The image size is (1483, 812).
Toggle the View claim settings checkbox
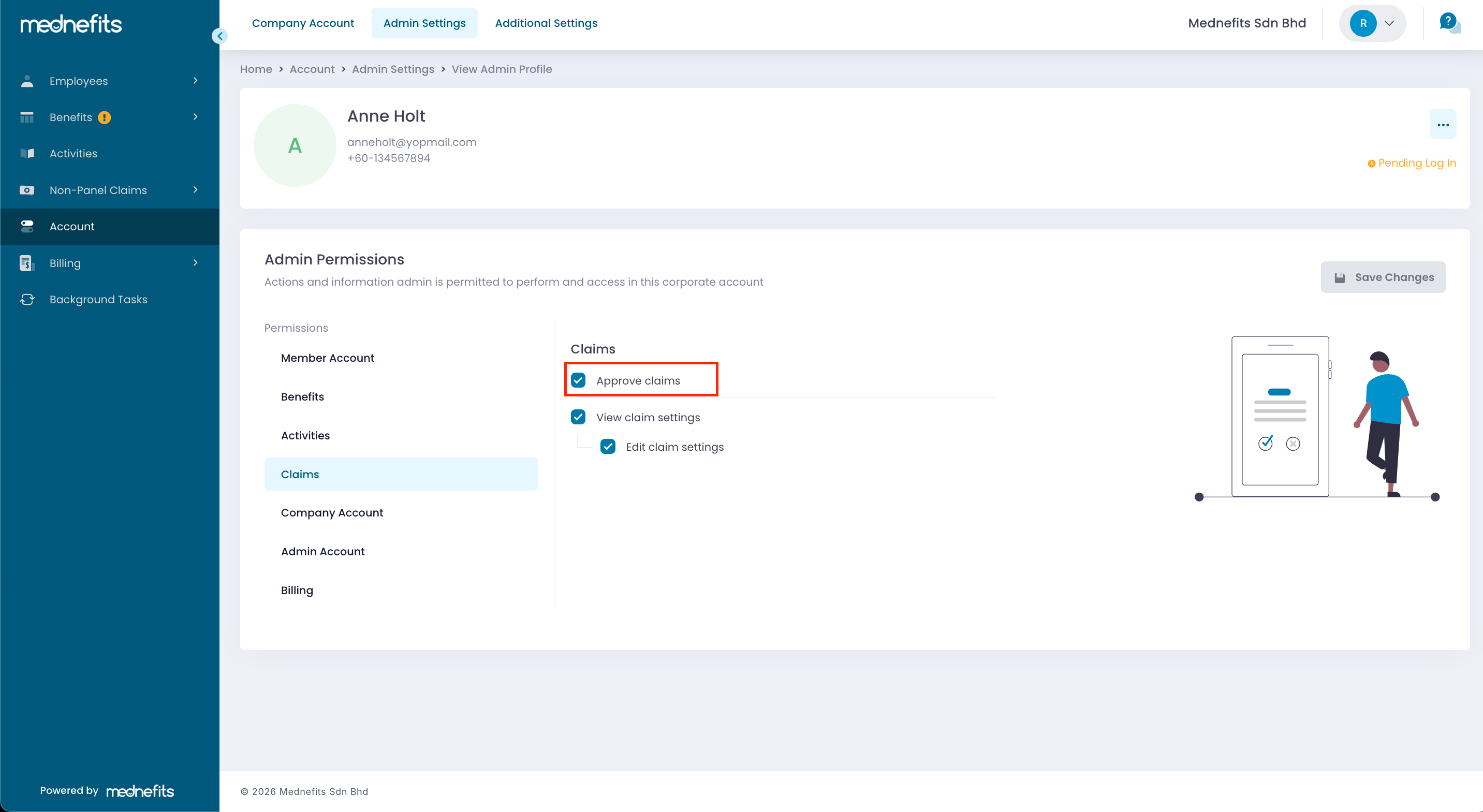tap(578, 417)
